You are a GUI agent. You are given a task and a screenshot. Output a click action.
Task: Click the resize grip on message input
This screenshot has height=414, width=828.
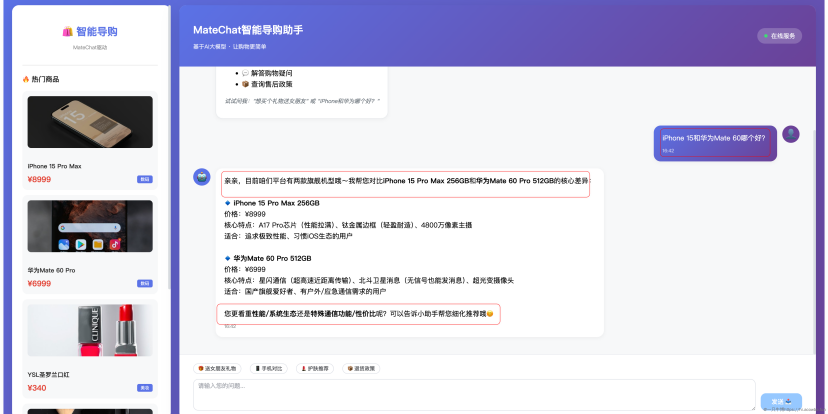[x=753, y=408]
